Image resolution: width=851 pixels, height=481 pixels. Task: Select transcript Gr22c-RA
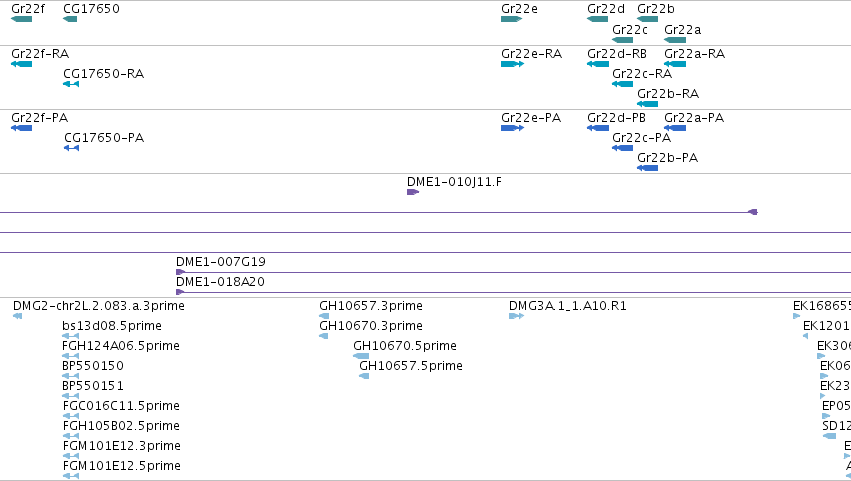point(623,84)
